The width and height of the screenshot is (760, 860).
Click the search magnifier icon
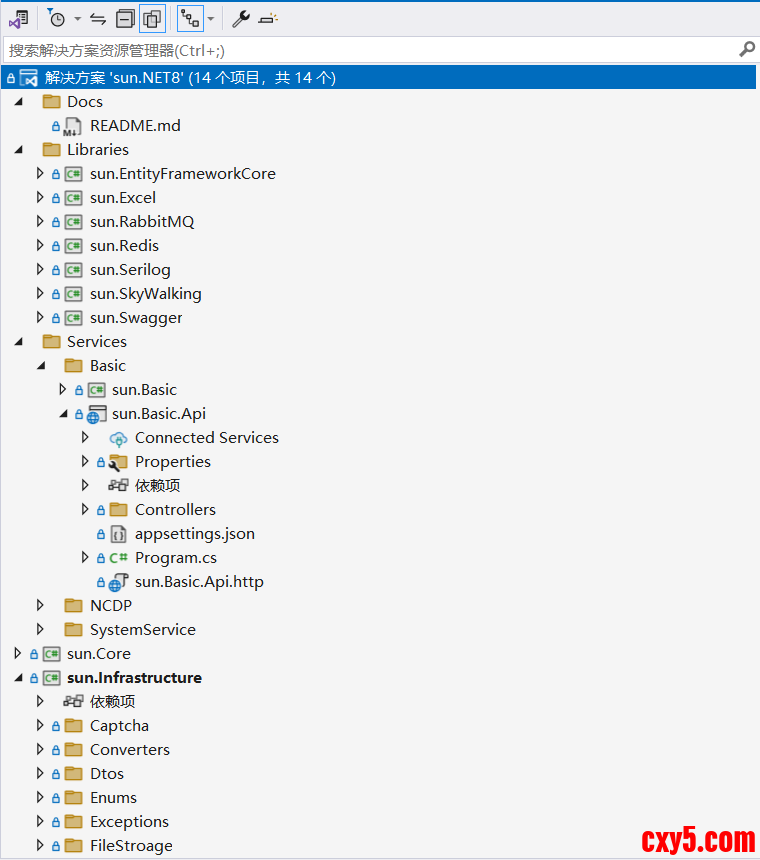[x=746, y=49]
